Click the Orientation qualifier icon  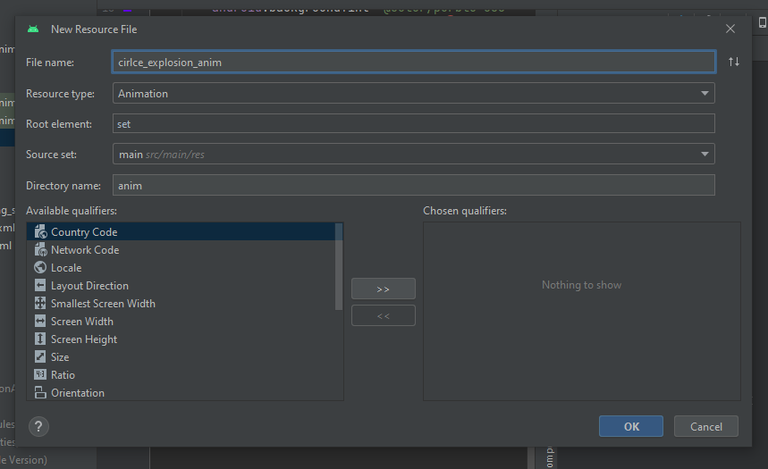40,393
